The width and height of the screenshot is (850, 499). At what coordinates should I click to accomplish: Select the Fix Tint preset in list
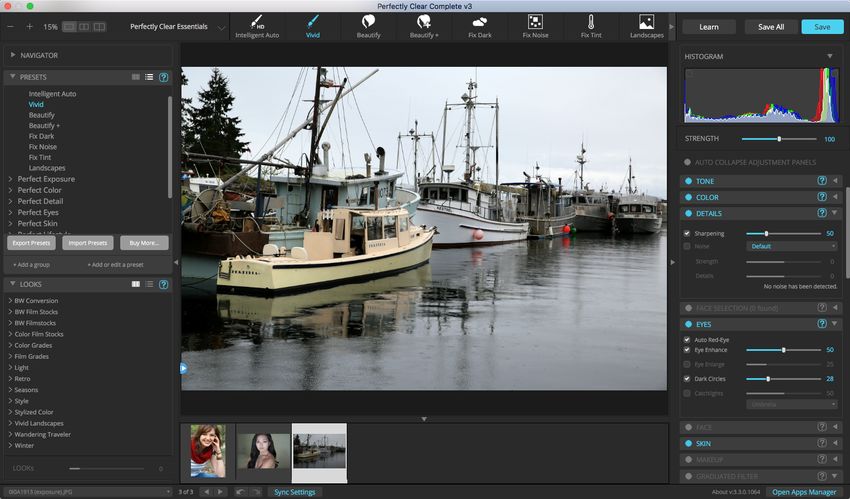click(40, 157)
